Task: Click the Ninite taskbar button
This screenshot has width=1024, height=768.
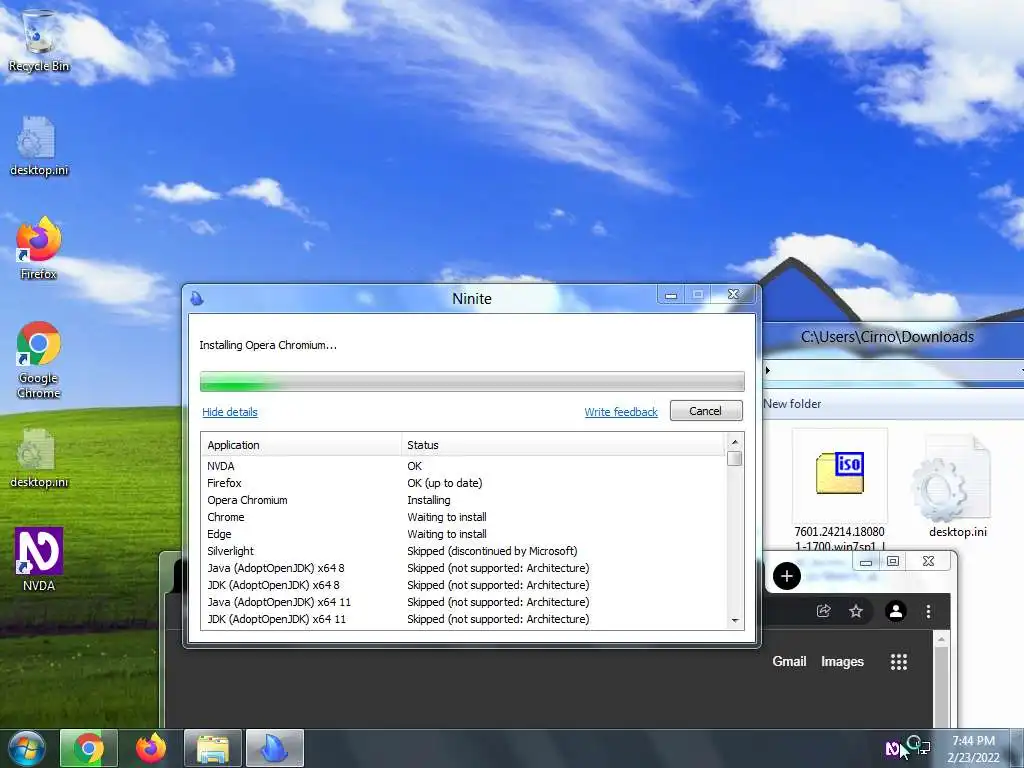Action: coord(275,748)
